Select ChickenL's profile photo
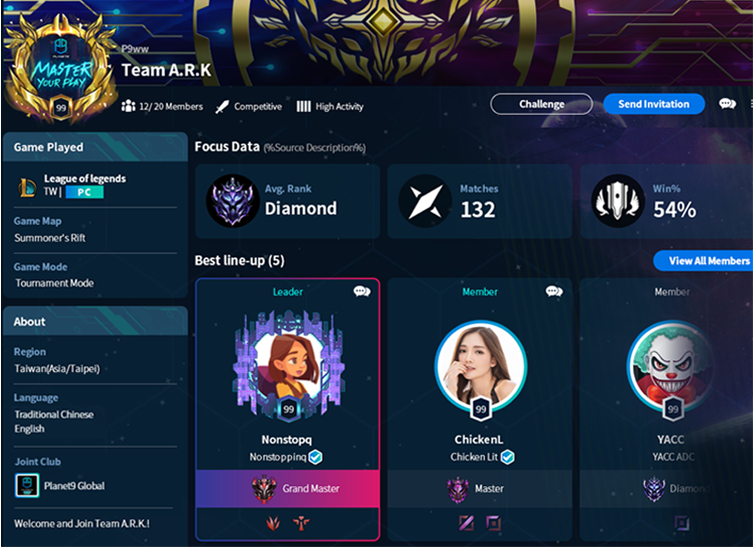The image size is (753, 547). (x=481, y=366)
